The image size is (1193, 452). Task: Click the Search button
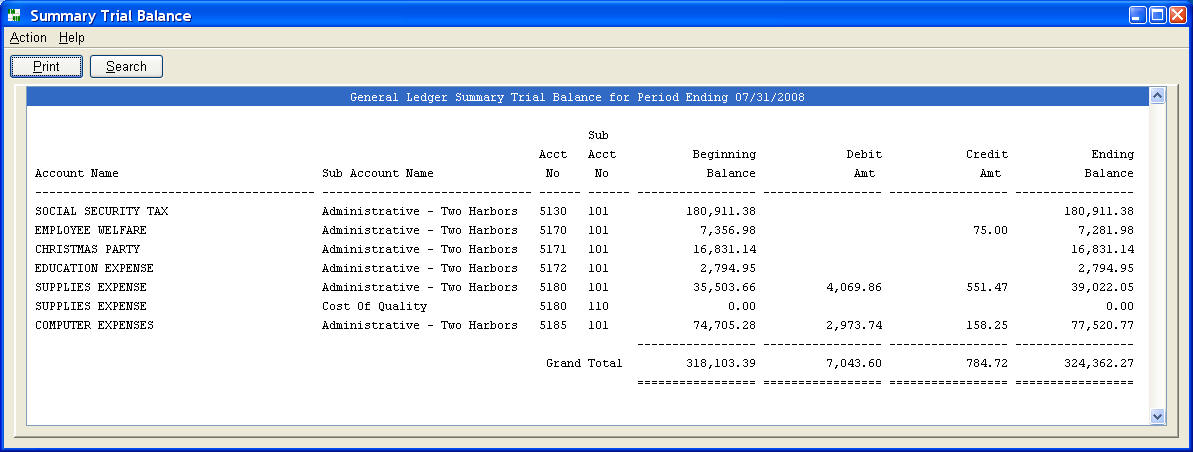click(126, 67)
